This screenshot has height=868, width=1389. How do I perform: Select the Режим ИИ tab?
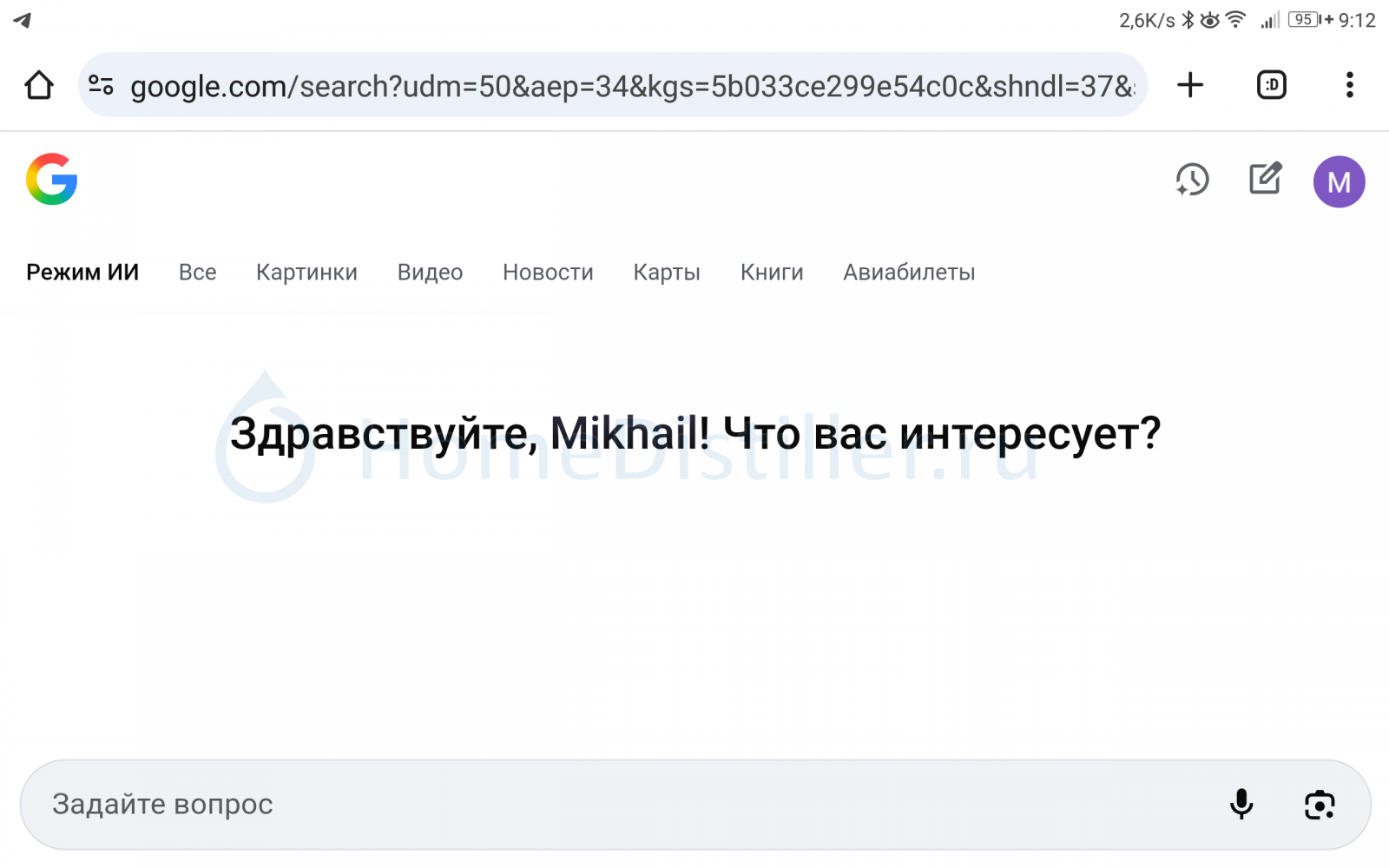pyautogui.click(x=82, y=273)
